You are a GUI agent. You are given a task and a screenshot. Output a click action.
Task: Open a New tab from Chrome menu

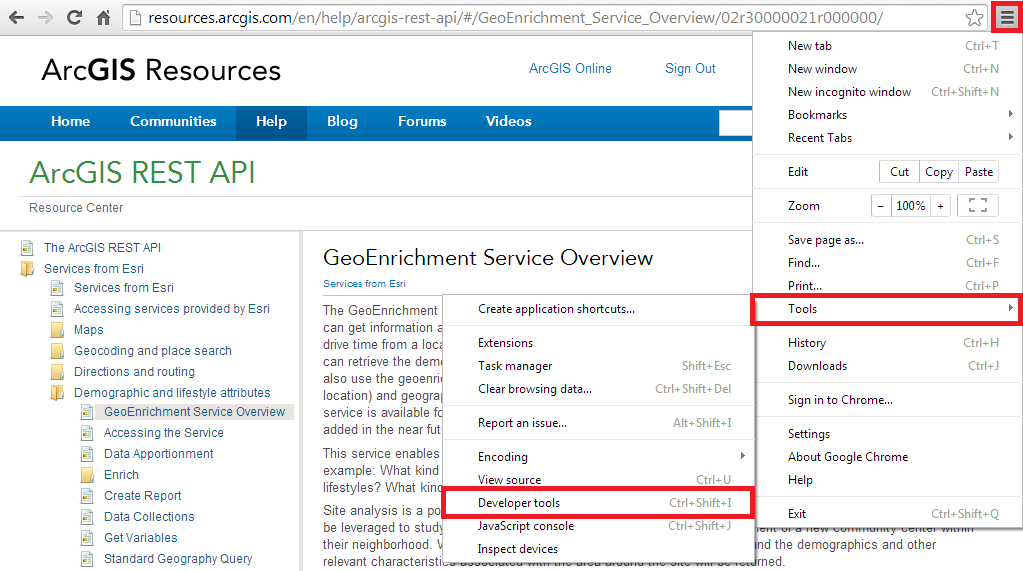[887, 46]
